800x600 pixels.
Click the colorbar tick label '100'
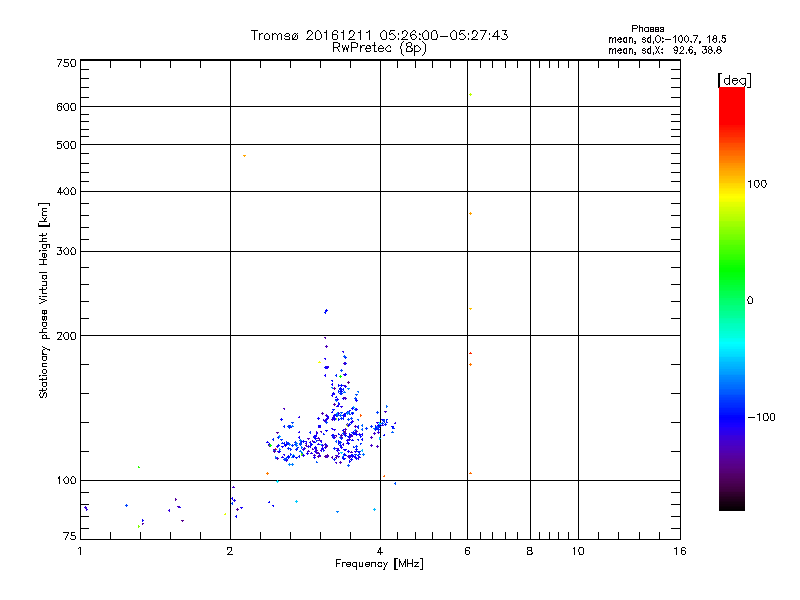(757, 184)
